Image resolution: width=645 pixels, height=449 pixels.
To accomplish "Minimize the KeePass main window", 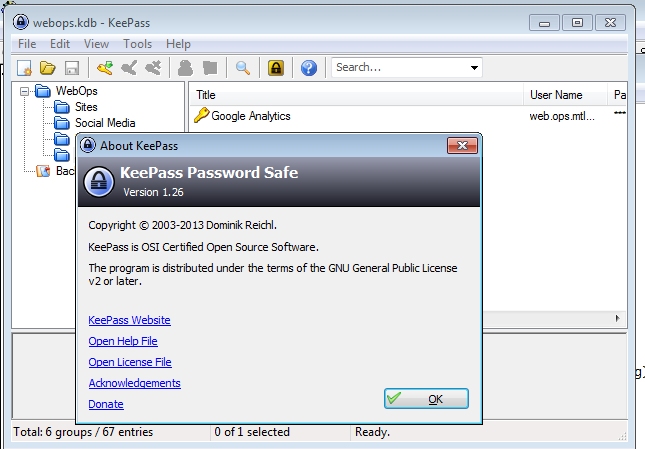I will [544, 23].
